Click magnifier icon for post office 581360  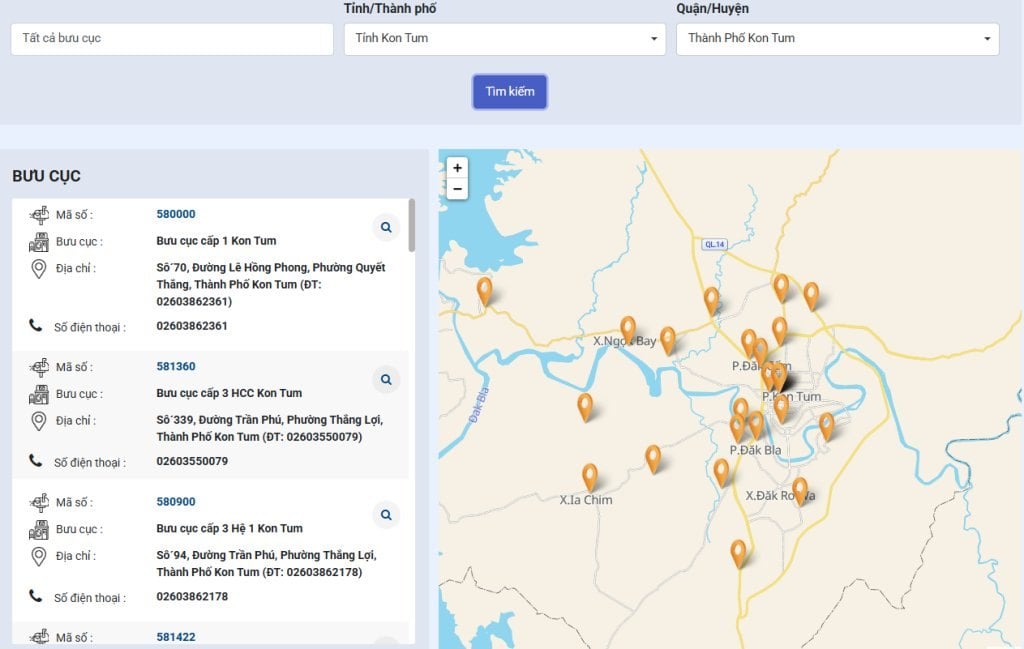point(386,380)
